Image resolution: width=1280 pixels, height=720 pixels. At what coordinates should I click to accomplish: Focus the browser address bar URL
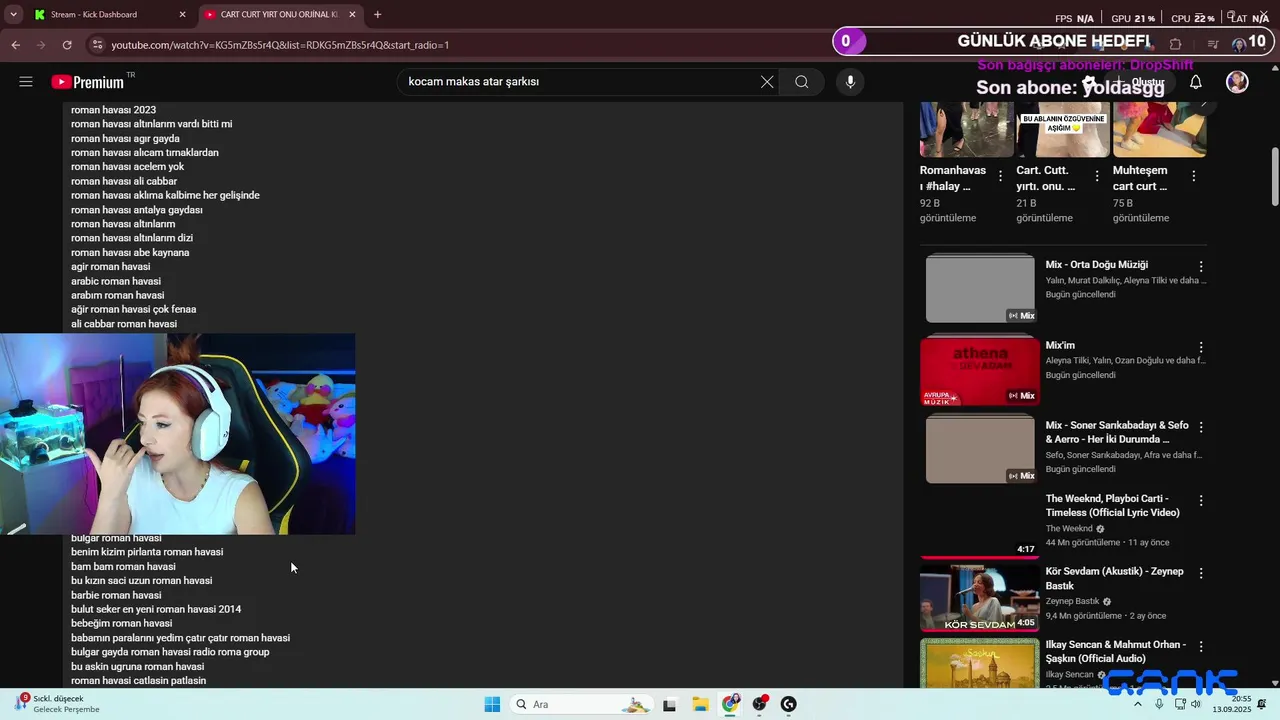(x=280, y=45)
